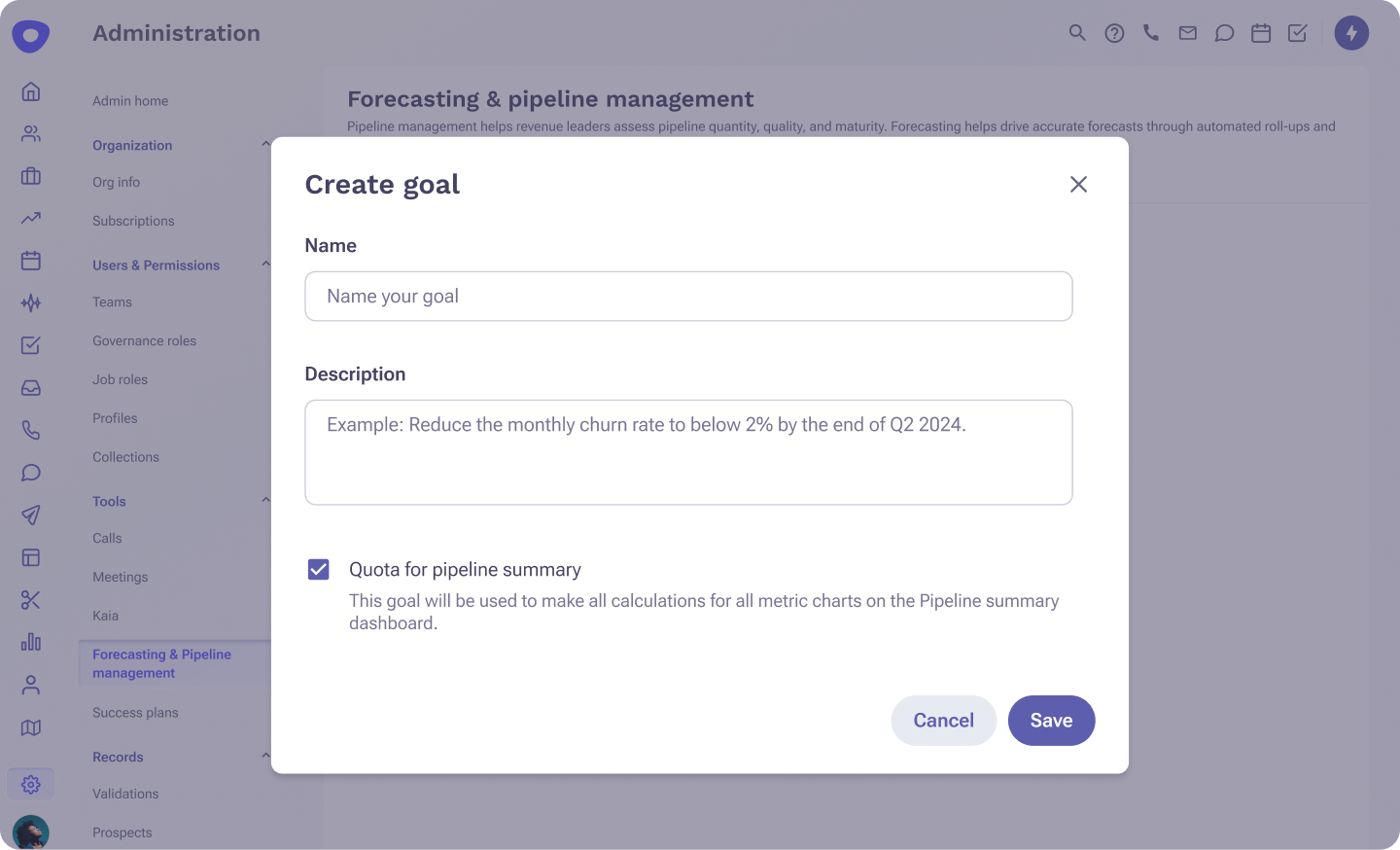Click the scissors snippets icon in sidebar

click(x=30, y=600)
